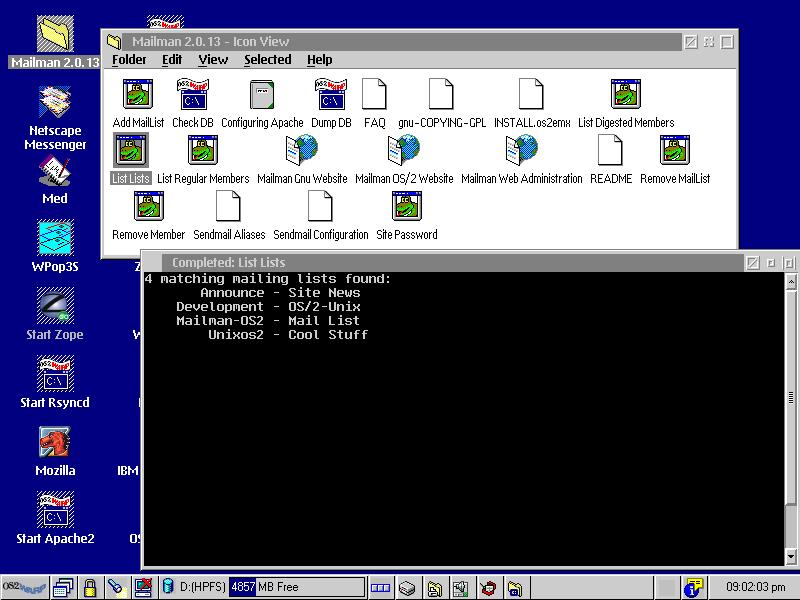Select the Start Apache2 desktop icon
800x600 pixels.
[x=55, y=509]
